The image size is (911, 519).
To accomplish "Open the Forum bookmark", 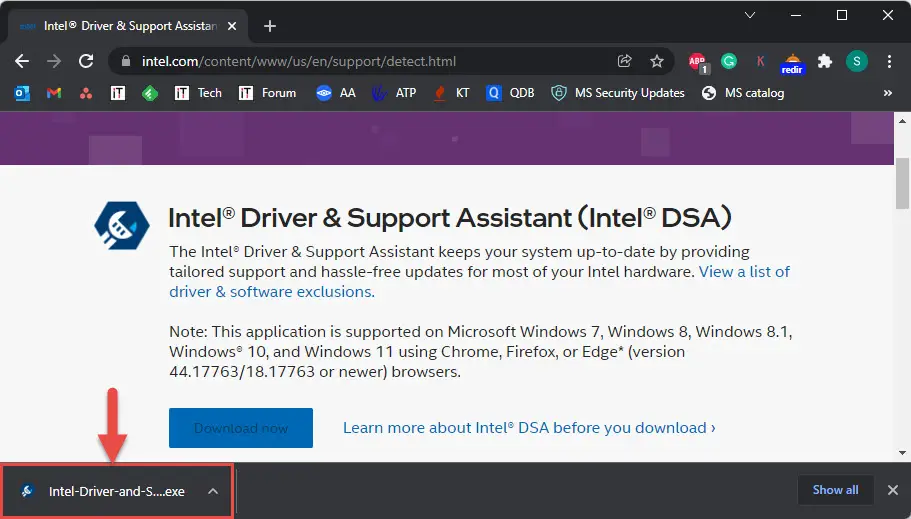I will [267, 93].
